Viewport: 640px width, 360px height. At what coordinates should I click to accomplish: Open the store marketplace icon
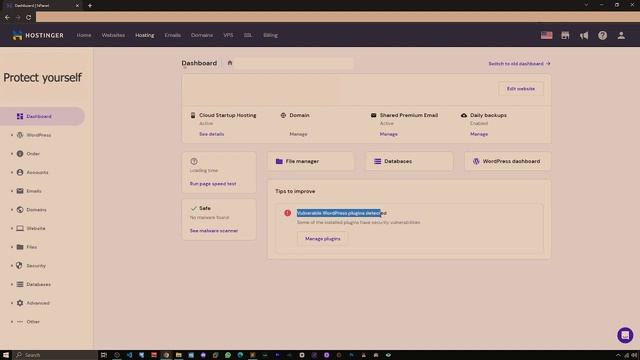[x=565, y=36]
